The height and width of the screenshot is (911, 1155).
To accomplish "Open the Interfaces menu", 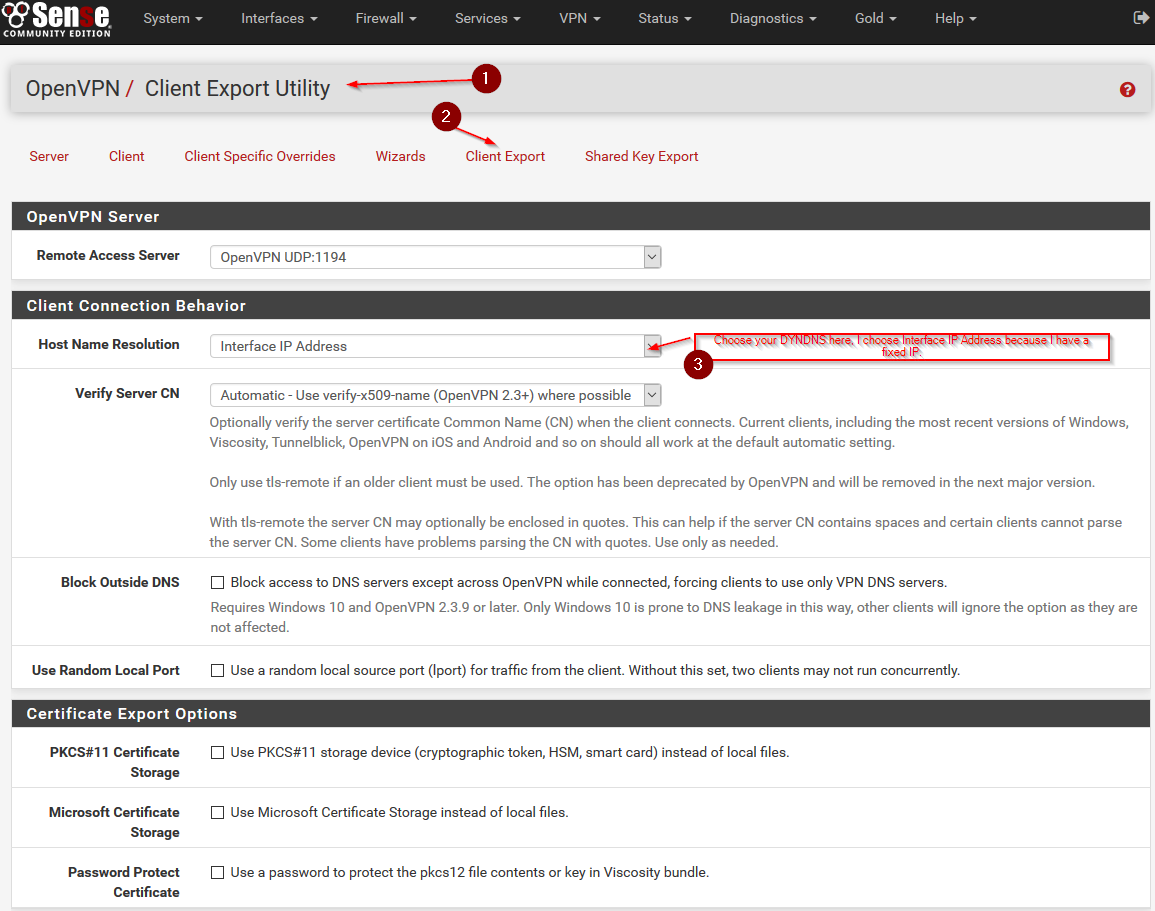I will 279,18.
